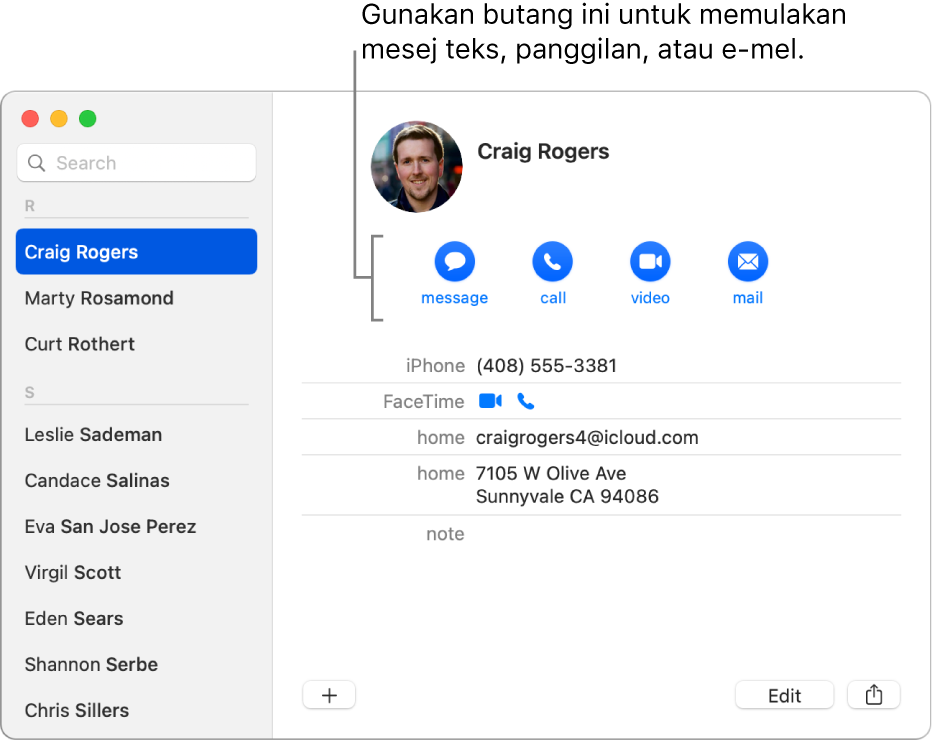Image resolution: width=934 pixels, height=742 pixels.
Task: Click the Craig Rogers name heading on card
Action: pyautogui.click(x=543, y=151)
